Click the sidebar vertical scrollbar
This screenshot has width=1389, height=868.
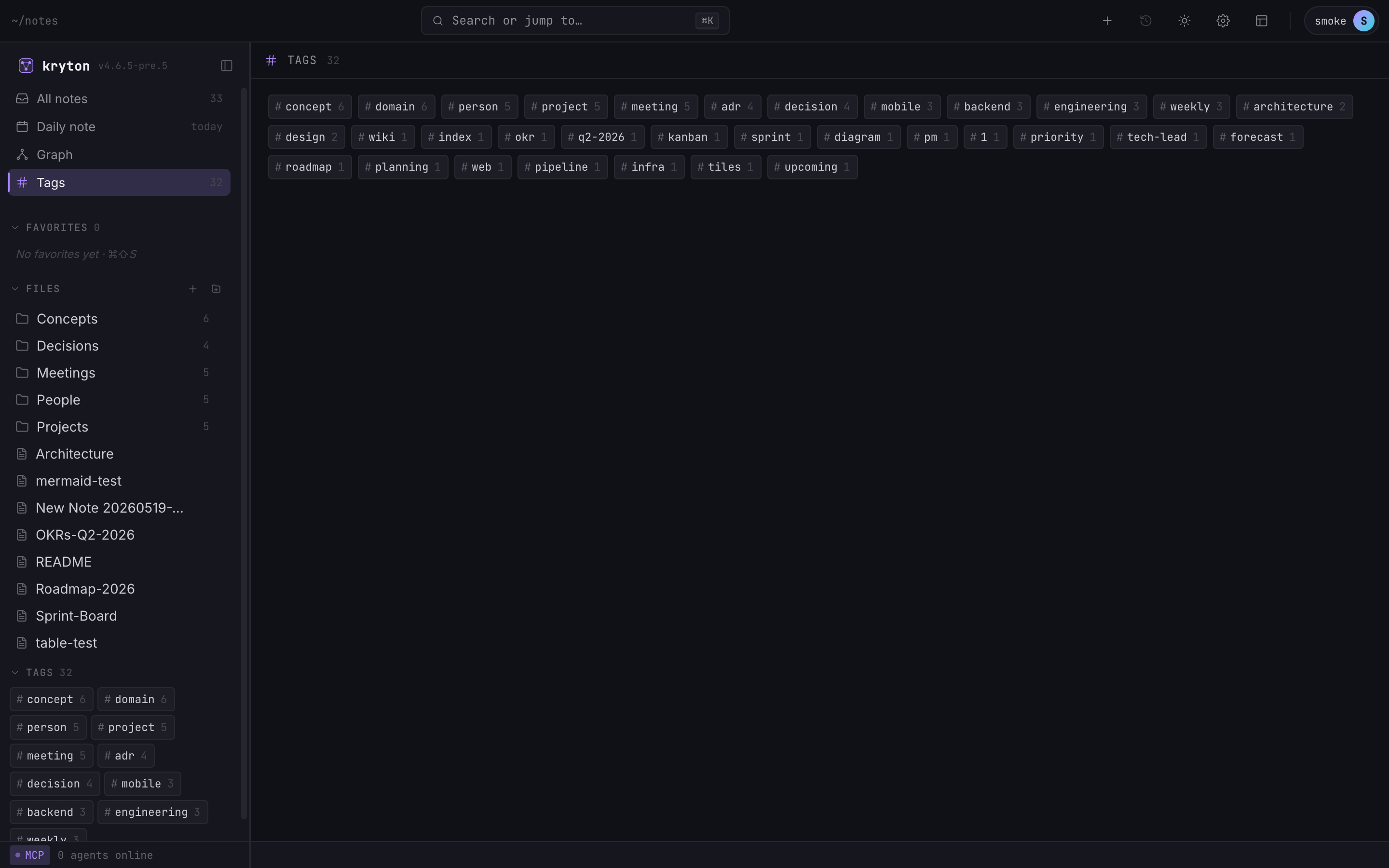click(244, 453)
